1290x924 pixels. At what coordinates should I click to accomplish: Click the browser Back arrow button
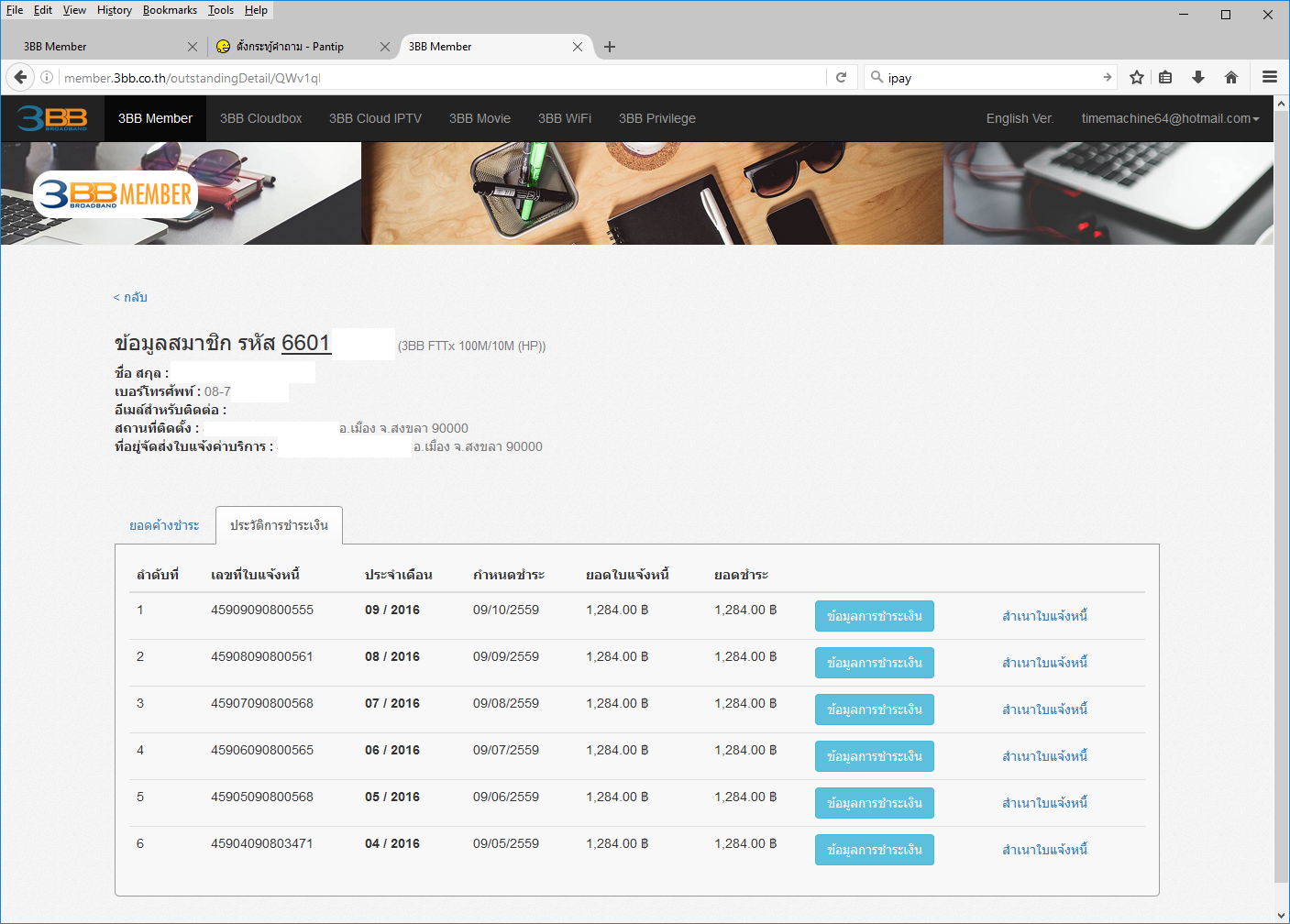20,77
